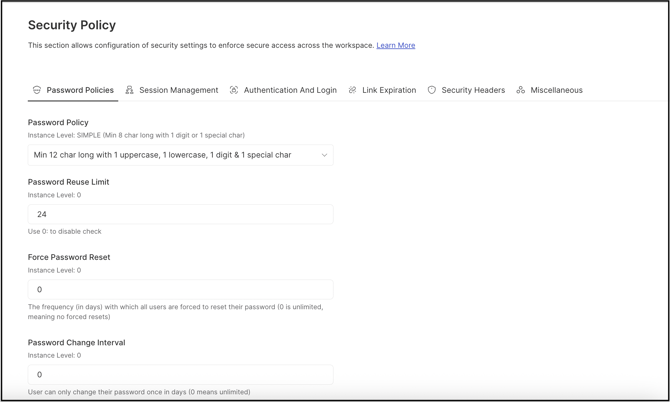Click the Force Password Reset label
The image size is (670, 402).
coord(69,257)
